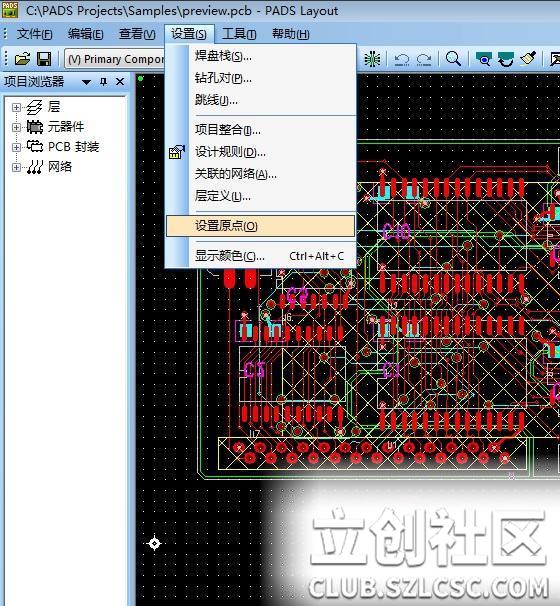Viewport: 560px width, 606px height.
Task: Click the Open file folder icon
Action: (22, 59)
